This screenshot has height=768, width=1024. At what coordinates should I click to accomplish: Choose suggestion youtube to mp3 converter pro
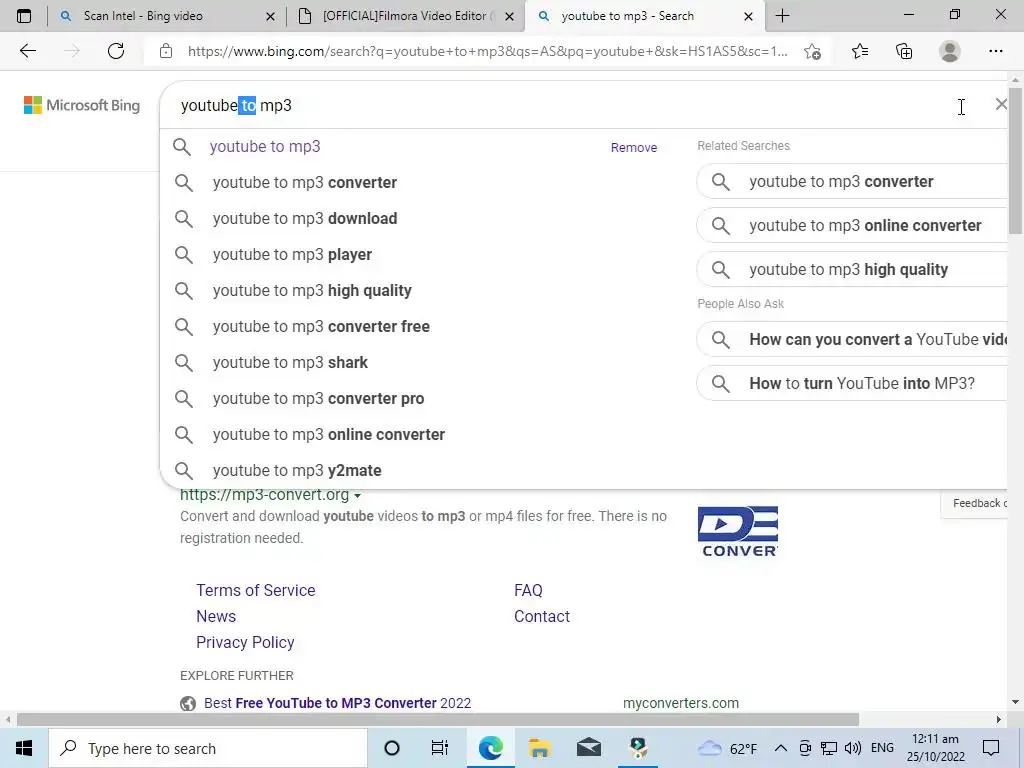click(418, 398)
